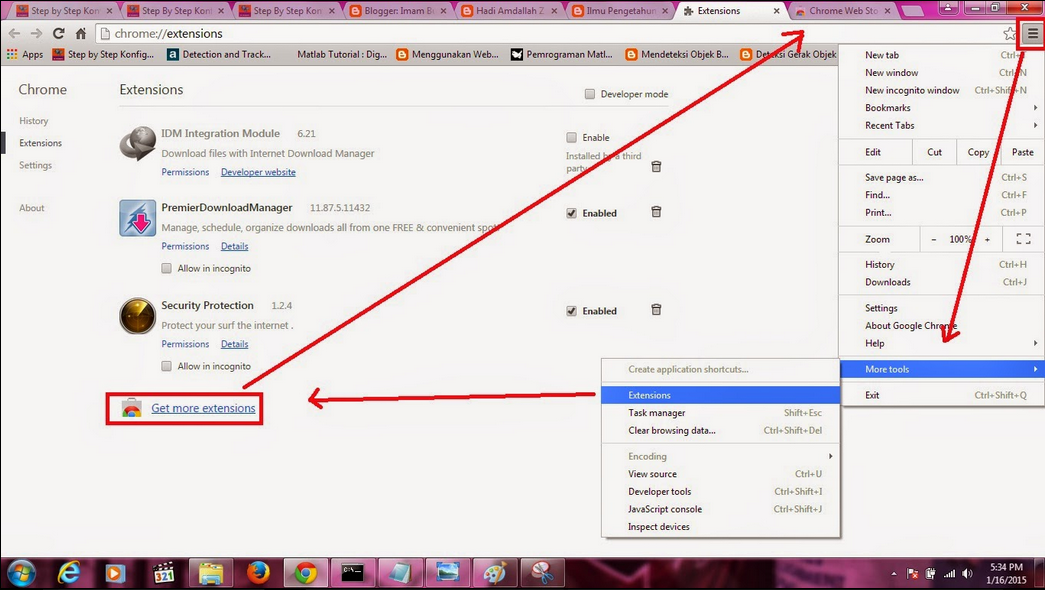Open the More tools submenu
This screenshot has height=590, width=1045.
(942, 369)
